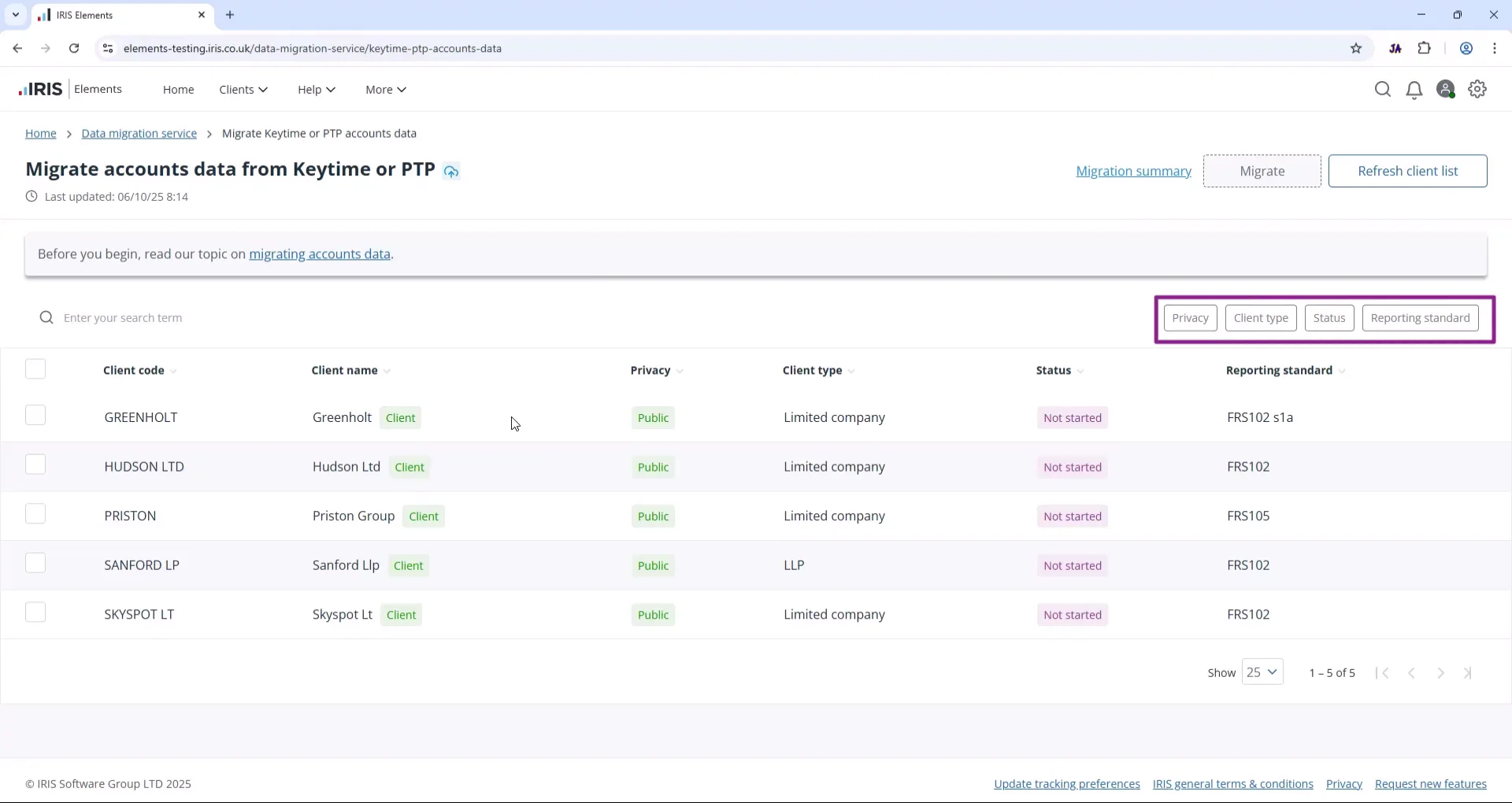Screen dimensions: 1512x803
Task: Select the SANFORD LP client checkbox
Action: point(35,564)
